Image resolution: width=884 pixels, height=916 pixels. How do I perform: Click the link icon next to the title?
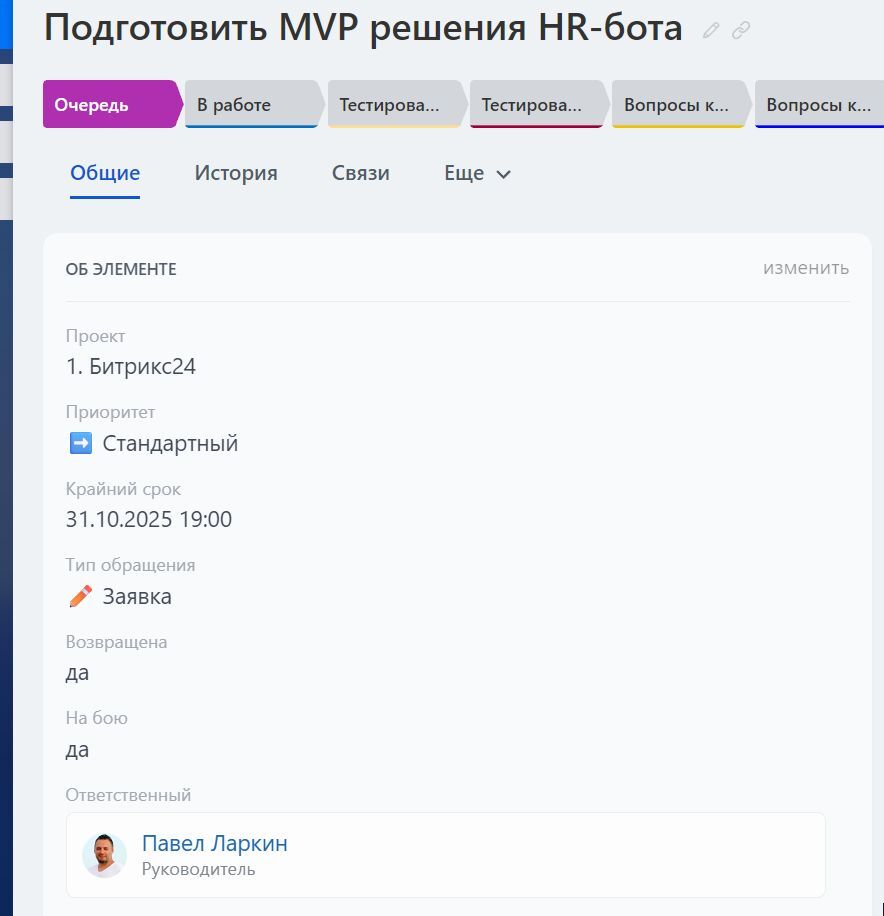click(740, 30)
